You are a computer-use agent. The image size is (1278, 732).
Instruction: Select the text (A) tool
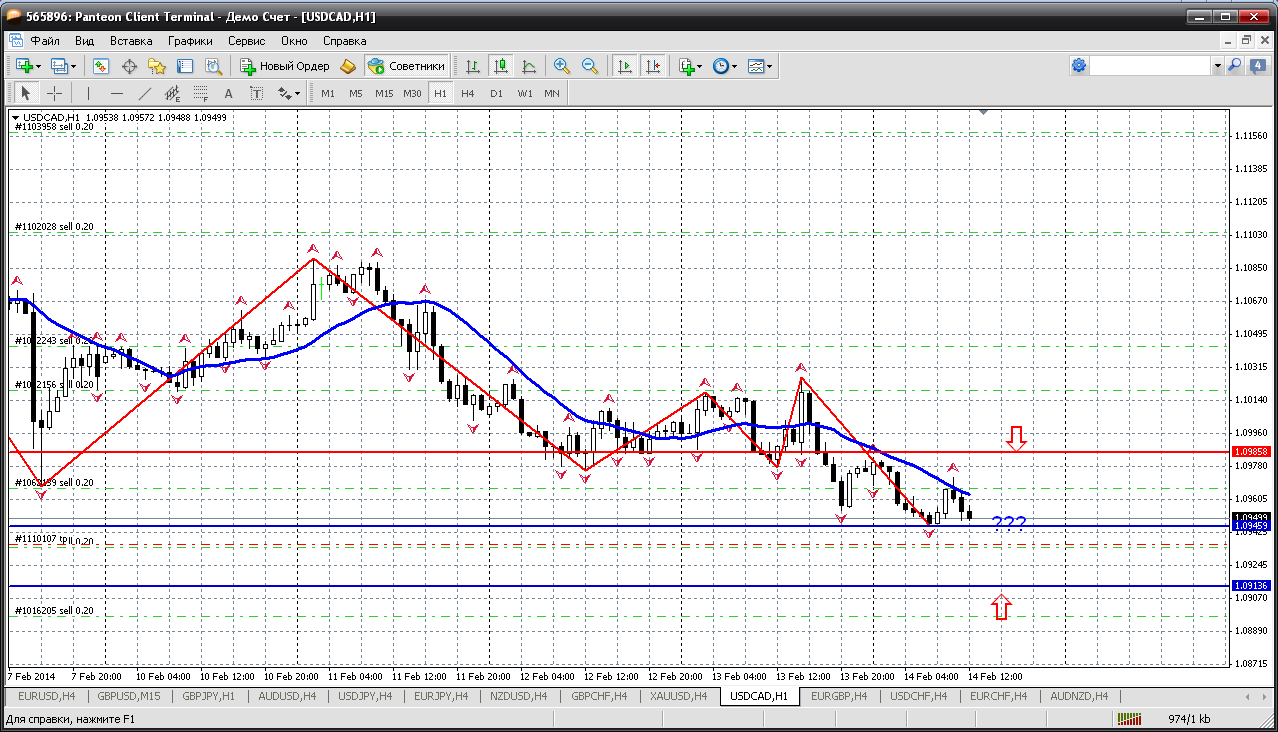click(228, 93)
